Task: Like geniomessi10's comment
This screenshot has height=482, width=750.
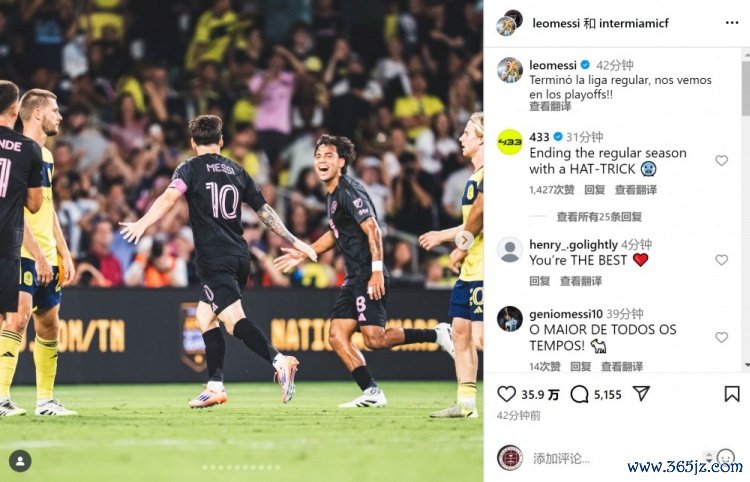Action: (x=721, y=337)
